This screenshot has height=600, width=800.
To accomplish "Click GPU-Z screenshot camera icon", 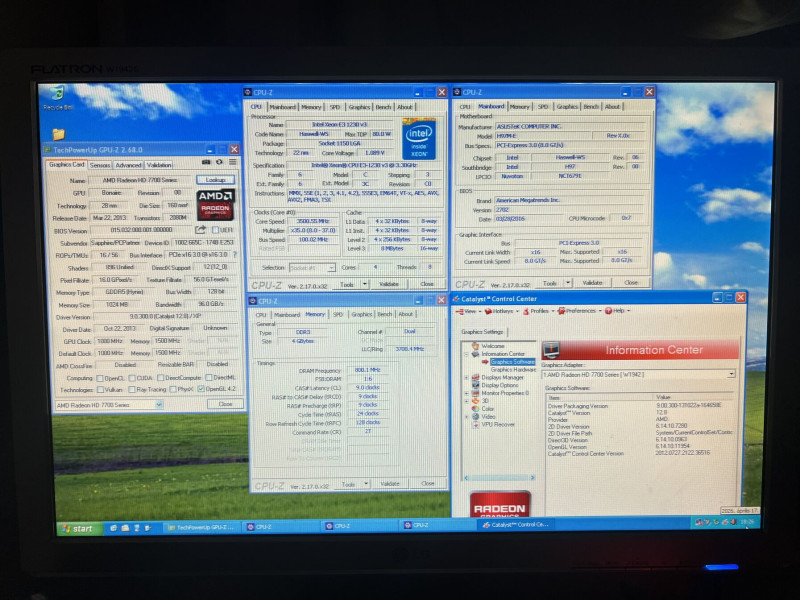I will (x=206, y=162).
